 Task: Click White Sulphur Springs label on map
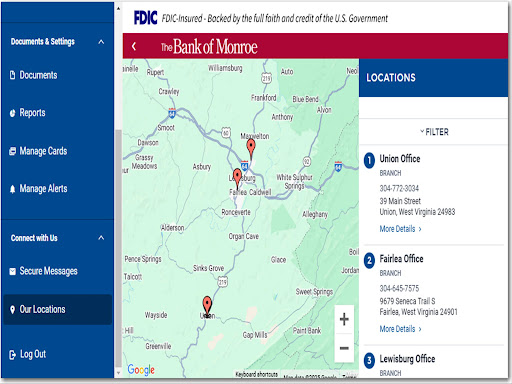click(294, 182)
